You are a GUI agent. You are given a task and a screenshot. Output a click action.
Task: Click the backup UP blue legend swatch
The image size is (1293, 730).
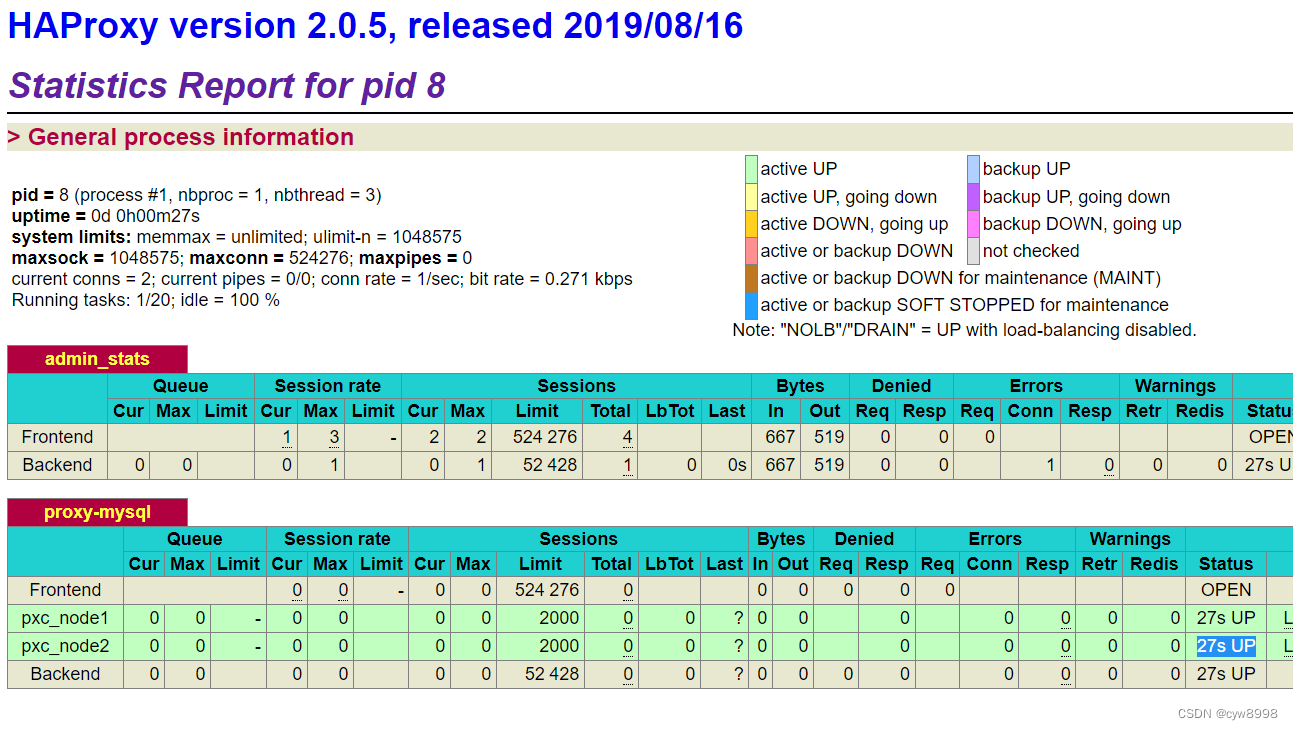973,169
